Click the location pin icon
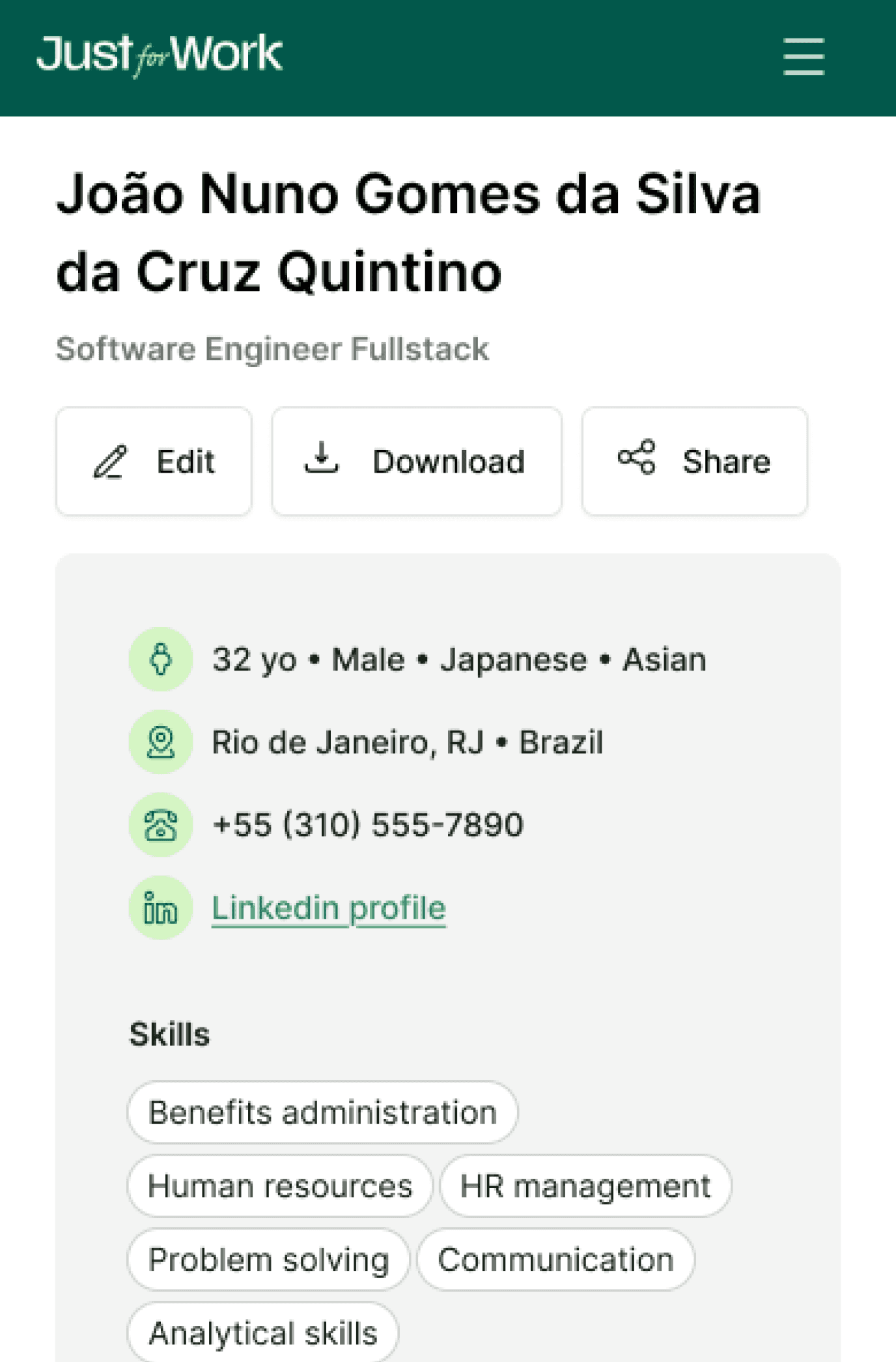This screenshot has width=896, height=1362. (x=161, y=742)
